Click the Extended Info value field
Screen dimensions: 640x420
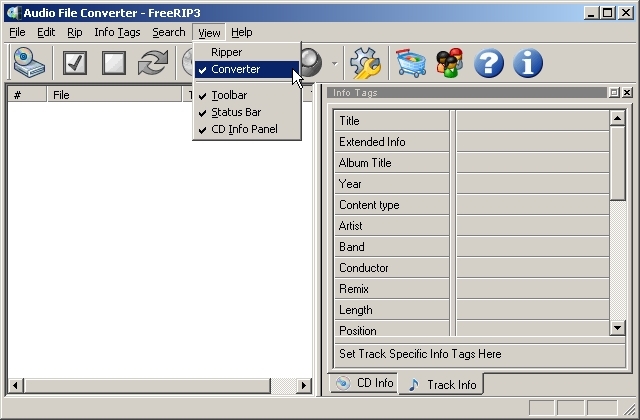[533, 142]
